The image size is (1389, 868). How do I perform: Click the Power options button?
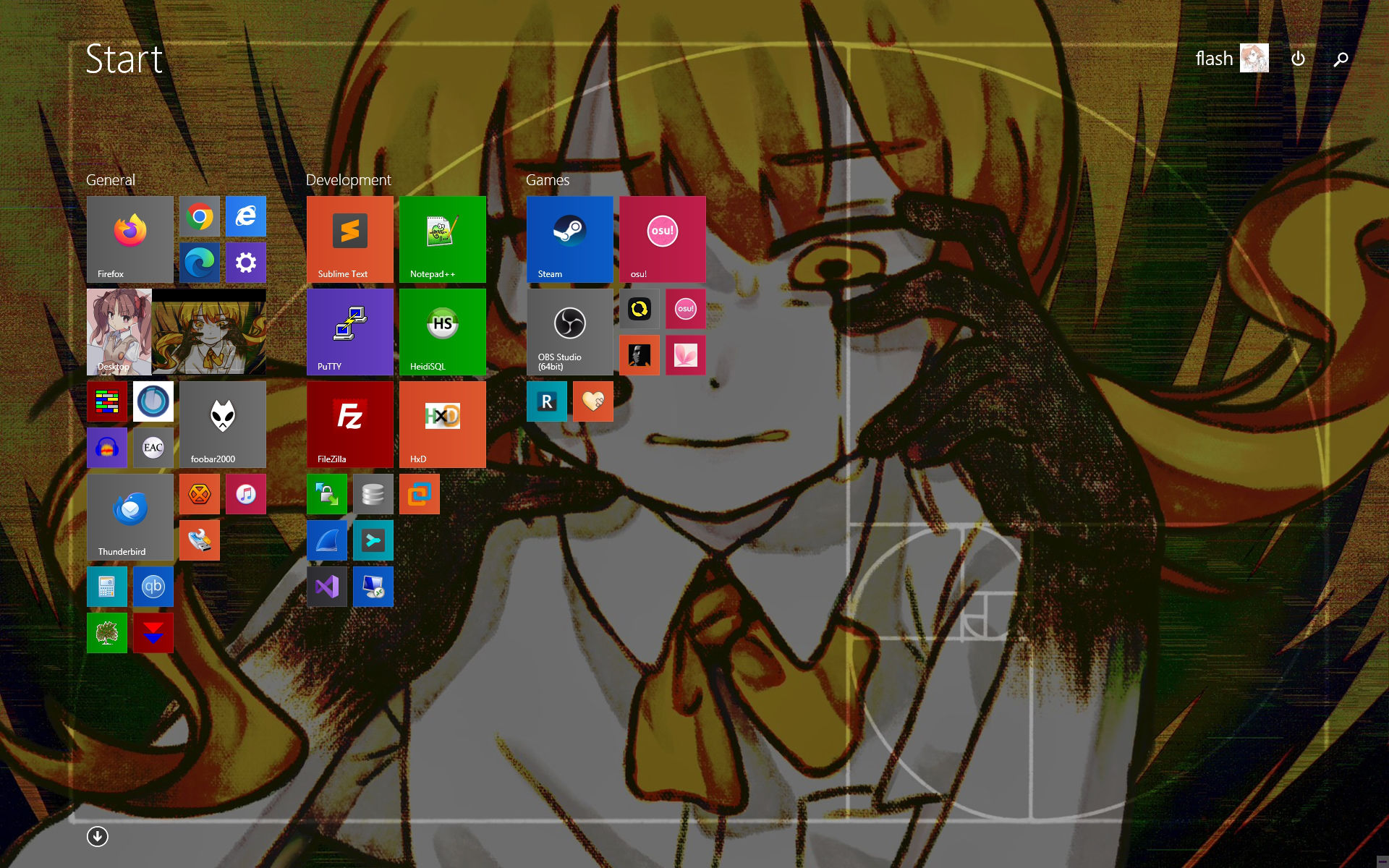coord(1298,59)
